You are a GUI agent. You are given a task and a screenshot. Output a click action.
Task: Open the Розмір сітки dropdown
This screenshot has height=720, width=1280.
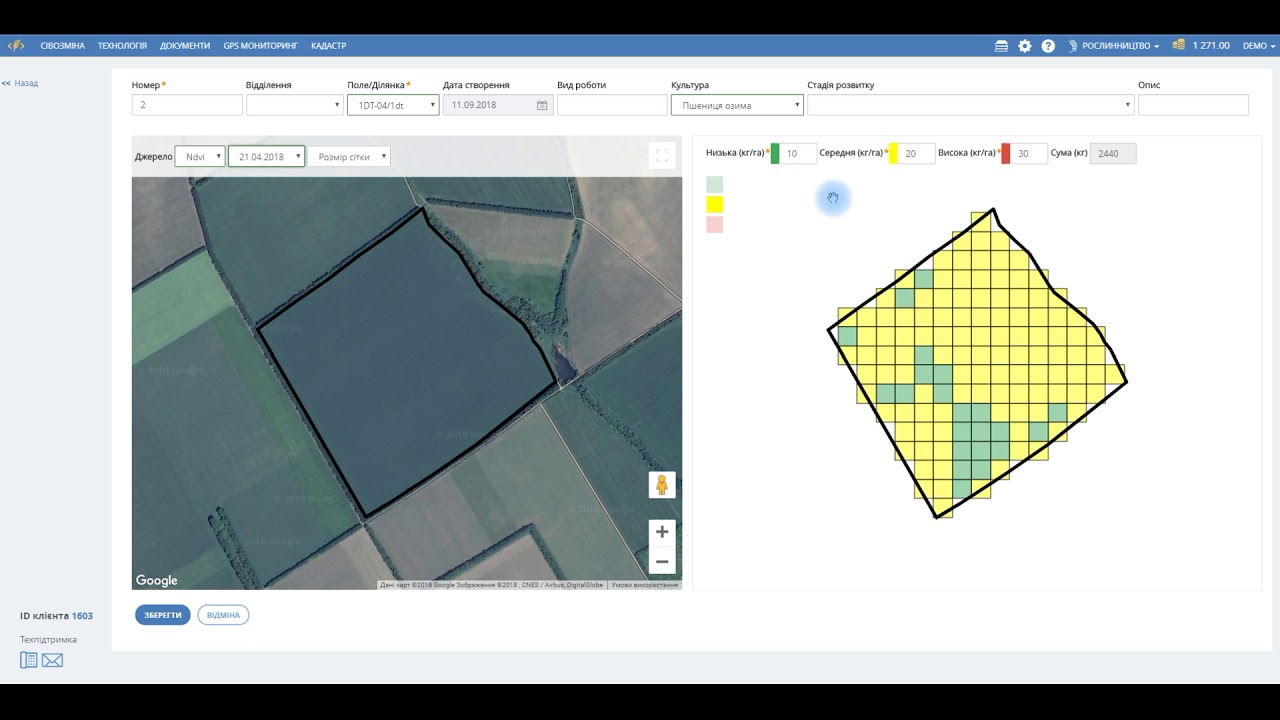point(348,157)
